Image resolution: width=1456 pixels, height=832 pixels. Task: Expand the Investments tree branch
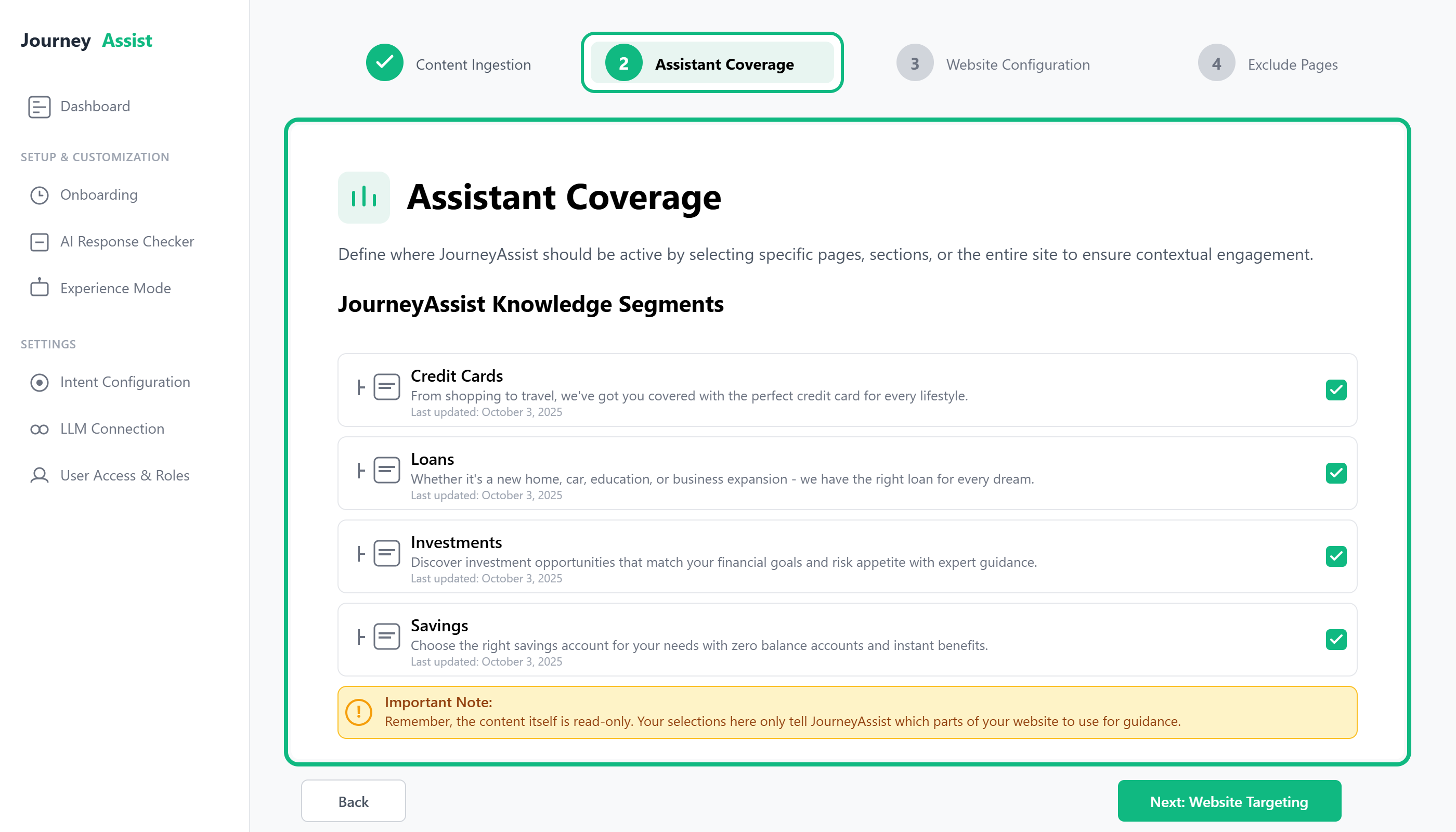pyautogui.click(x=360, y=554)
